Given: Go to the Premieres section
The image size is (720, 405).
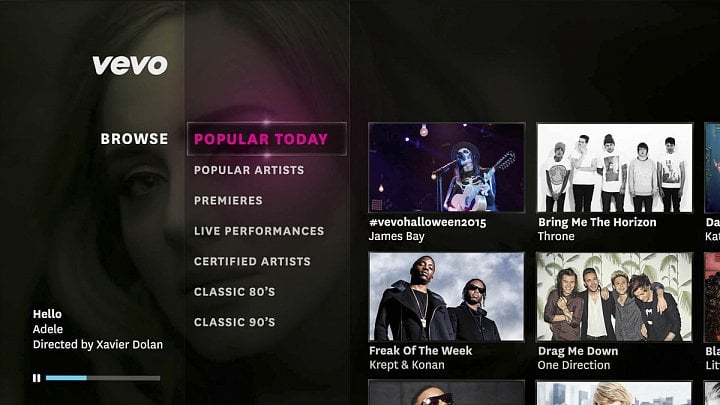Looking at the screenshot, I should (228, 201).
